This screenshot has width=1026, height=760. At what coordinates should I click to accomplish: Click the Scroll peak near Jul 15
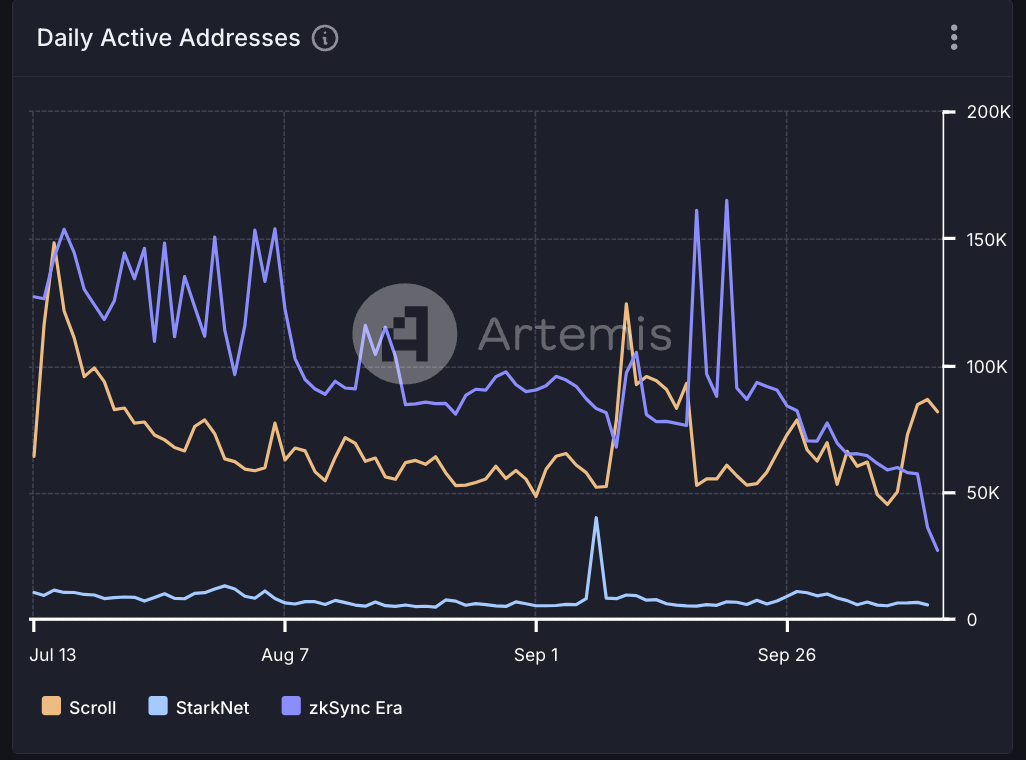point(54,243)
